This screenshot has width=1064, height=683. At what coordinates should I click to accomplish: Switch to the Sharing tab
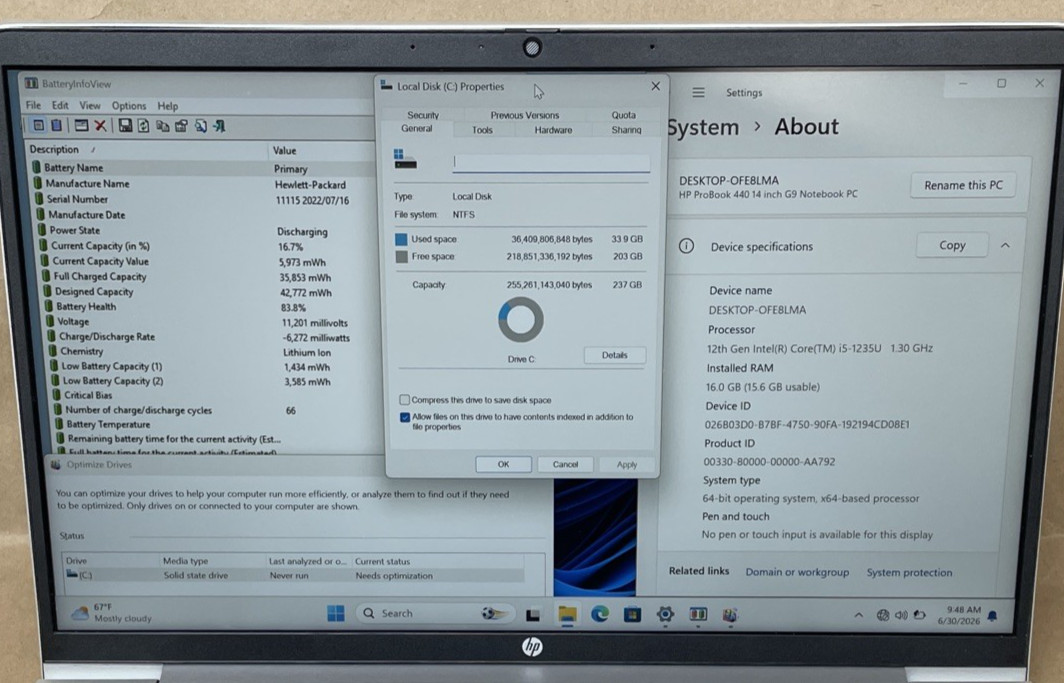tap(626, 130)
